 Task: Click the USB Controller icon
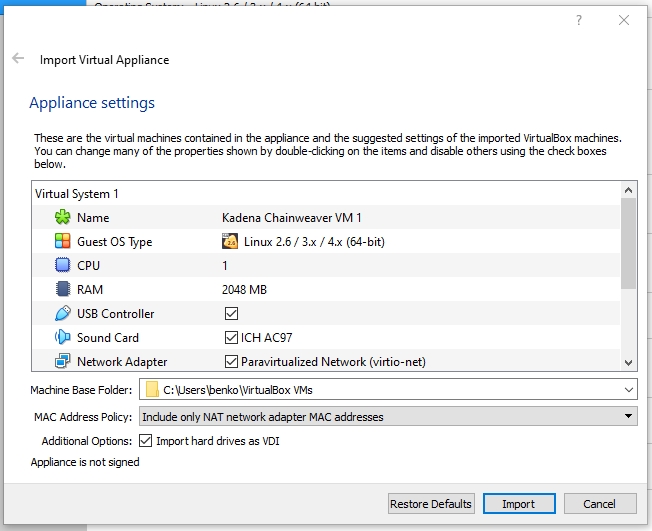coord(63,314)
